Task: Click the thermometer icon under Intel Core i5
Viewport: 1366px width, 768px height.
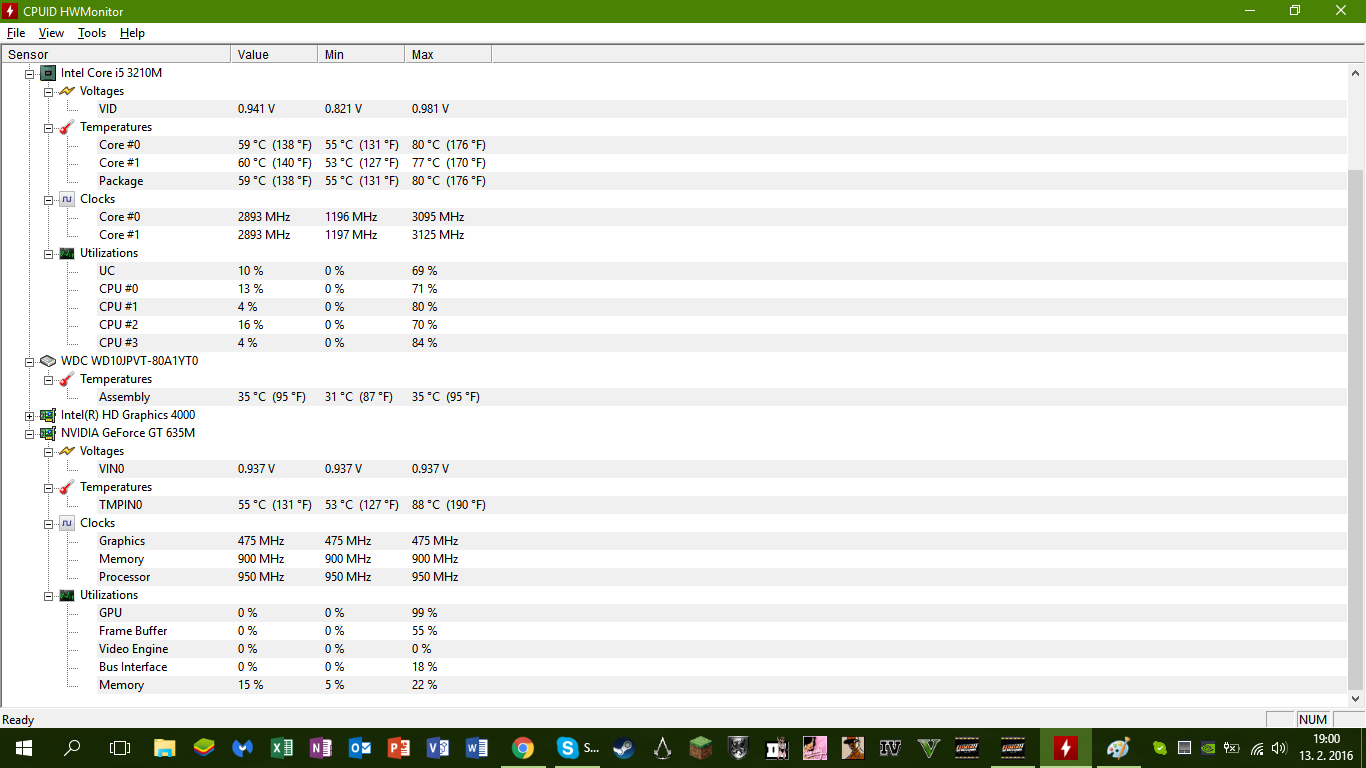Action: tap(67, 127)
